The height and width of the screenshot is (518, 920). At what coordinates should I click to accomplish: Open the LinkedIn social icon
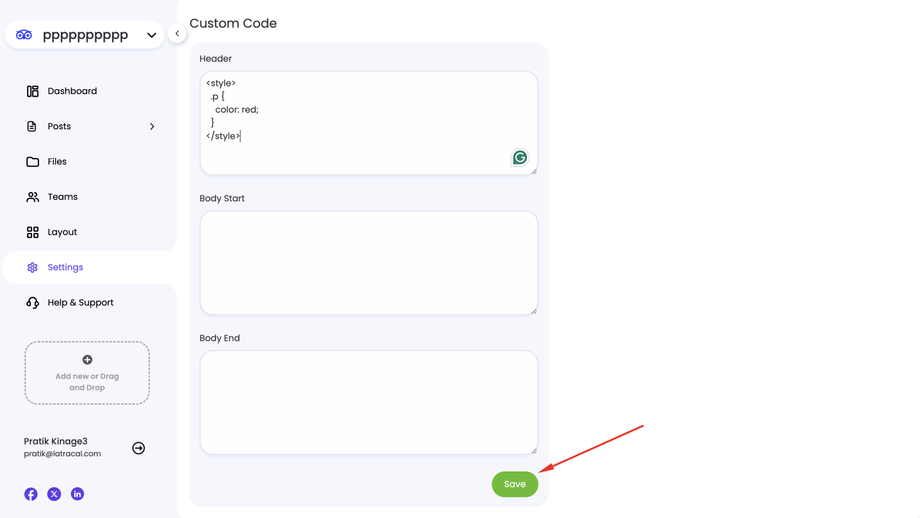[x=77, y=494]
